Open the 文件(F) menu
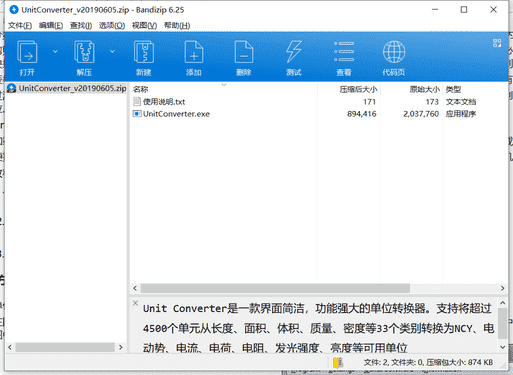The image size is (513, 375). (x=20, y=26)
